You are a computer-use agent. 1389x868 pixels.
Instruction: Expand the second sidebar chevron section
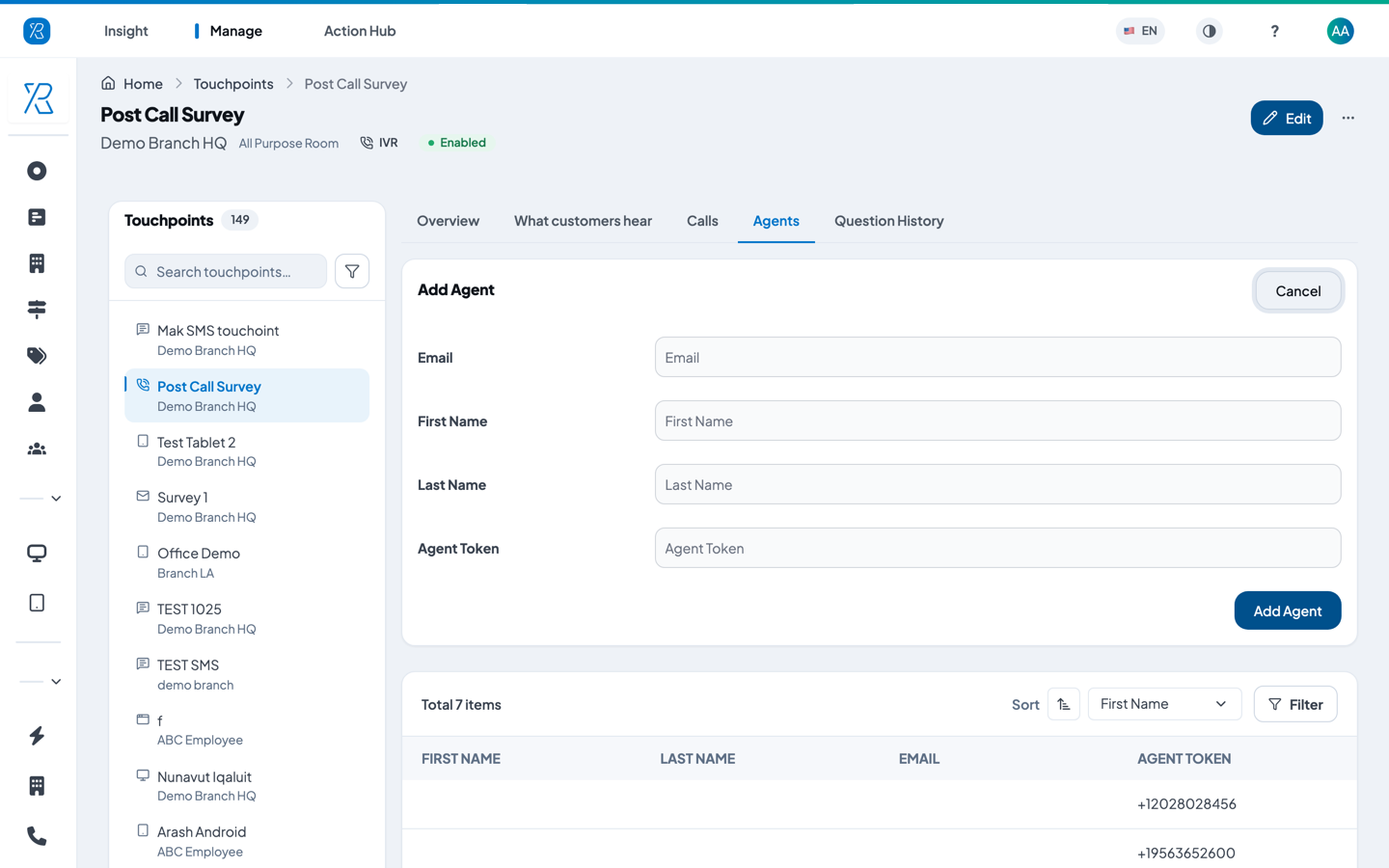[56, 682]
